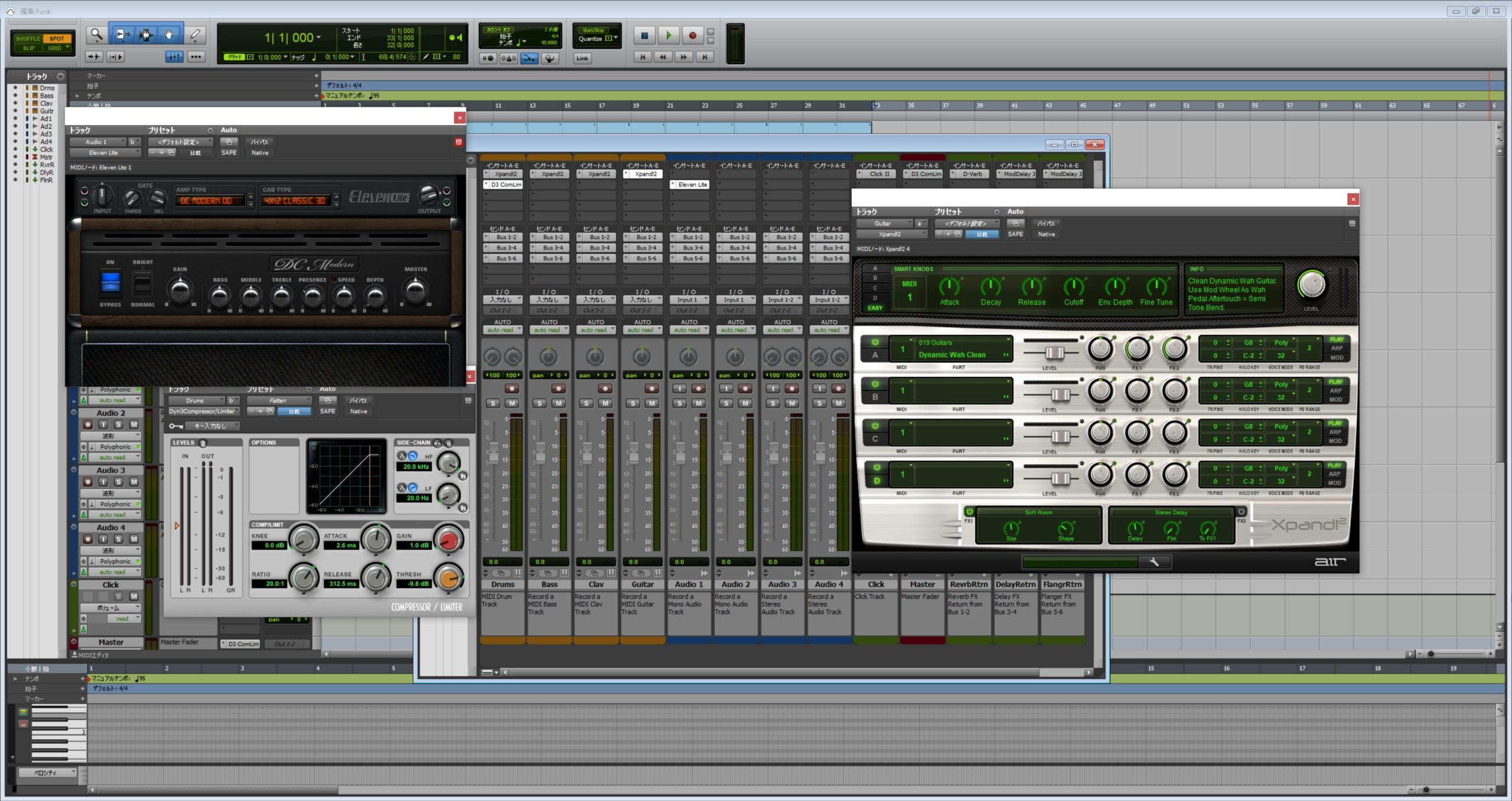Open the main counter format dropdown
The image size is (1512, 801).
pos(319,38)
